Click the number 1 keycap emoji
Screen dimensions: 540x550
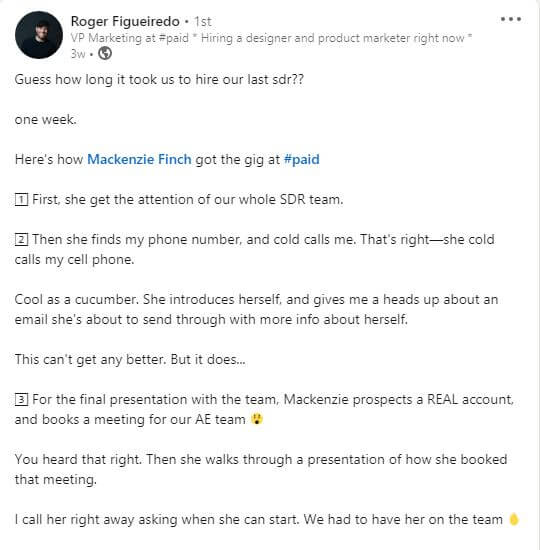coord(21,200)
